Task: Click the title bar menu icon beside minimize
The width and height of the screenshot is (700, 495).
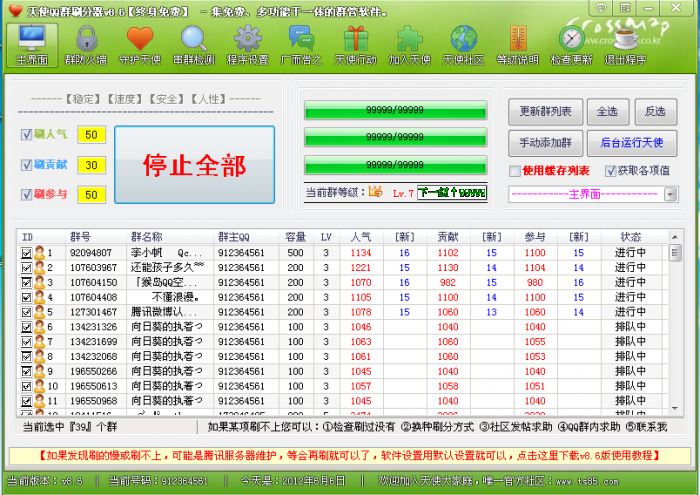Action: [x=625, y=8]
